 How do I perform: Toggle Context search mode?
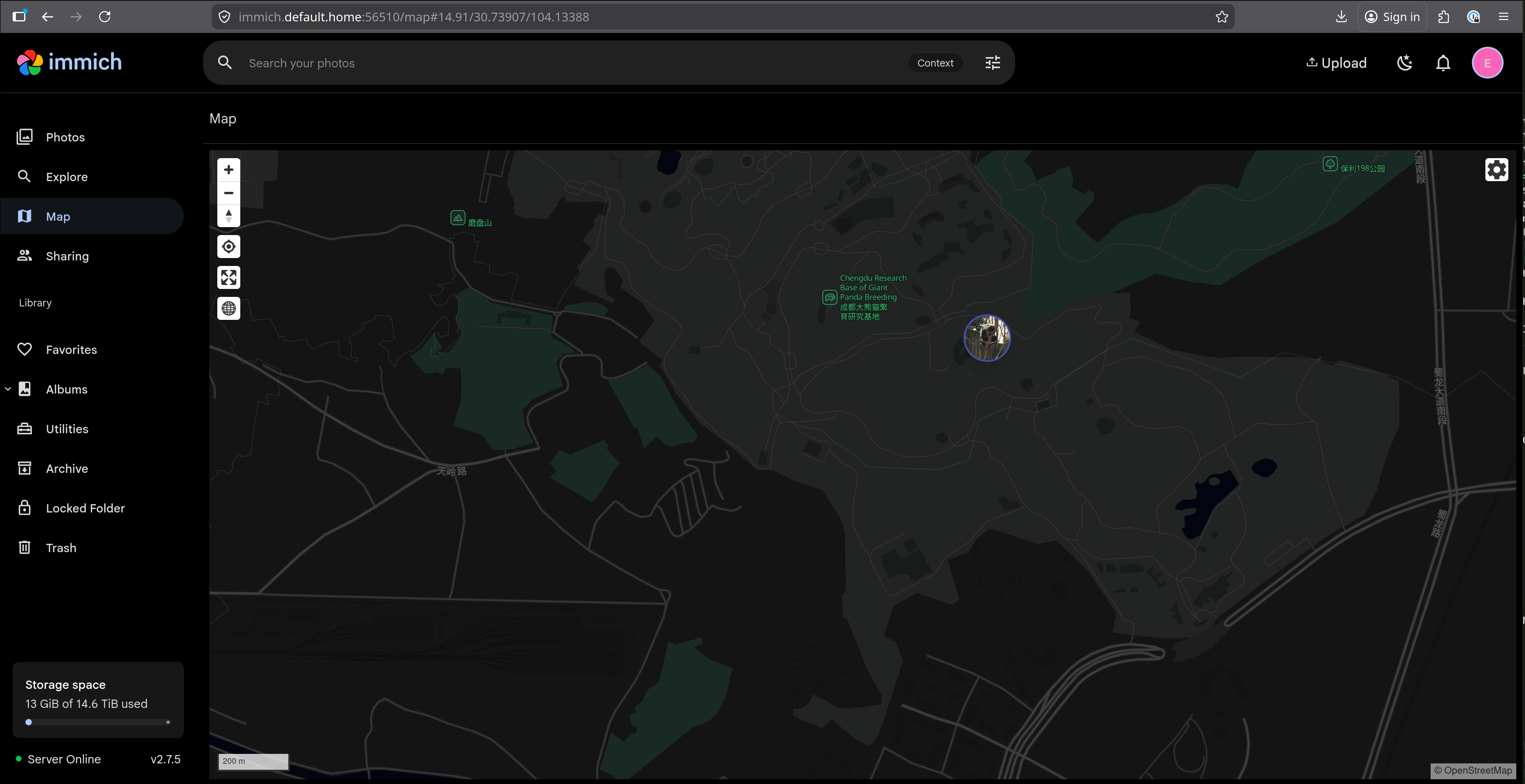click(x=935, y=63)
